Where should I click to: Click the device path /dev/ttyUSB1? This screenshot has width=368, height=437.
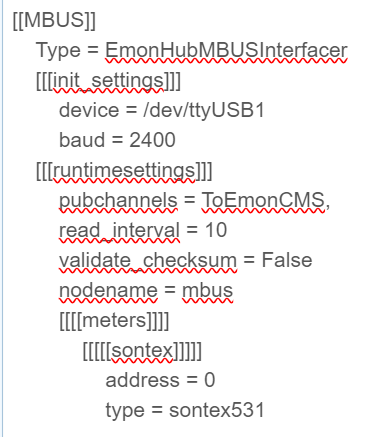pyautogui.click(x=204, y=111)
